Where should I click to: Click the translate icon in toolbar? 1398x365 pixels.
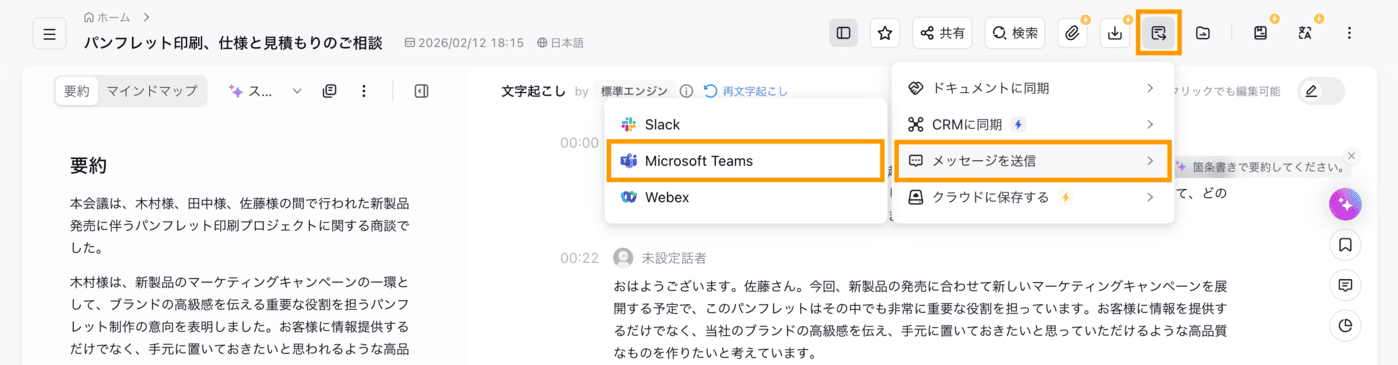[1304, 33]
